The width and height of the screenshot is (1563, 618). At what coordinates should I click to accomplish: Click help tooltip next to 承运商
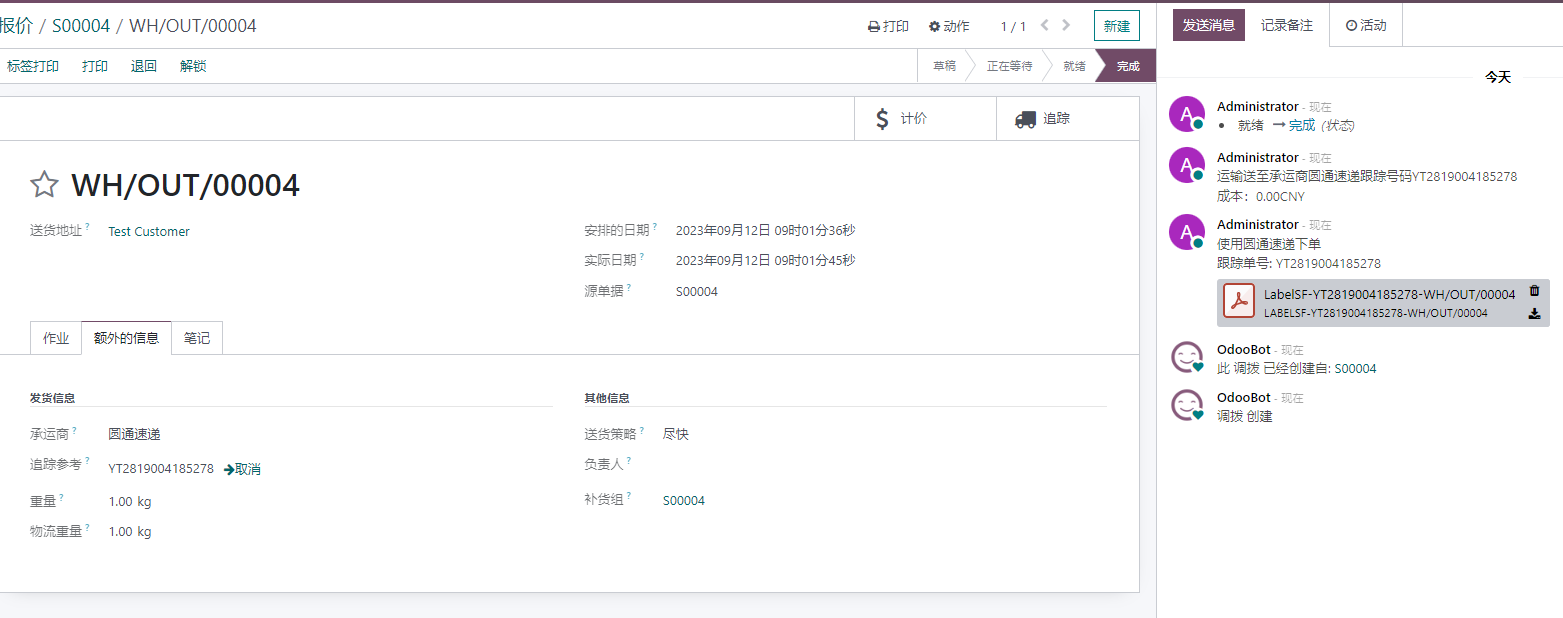pyautogui.click(x=74, y=430)
